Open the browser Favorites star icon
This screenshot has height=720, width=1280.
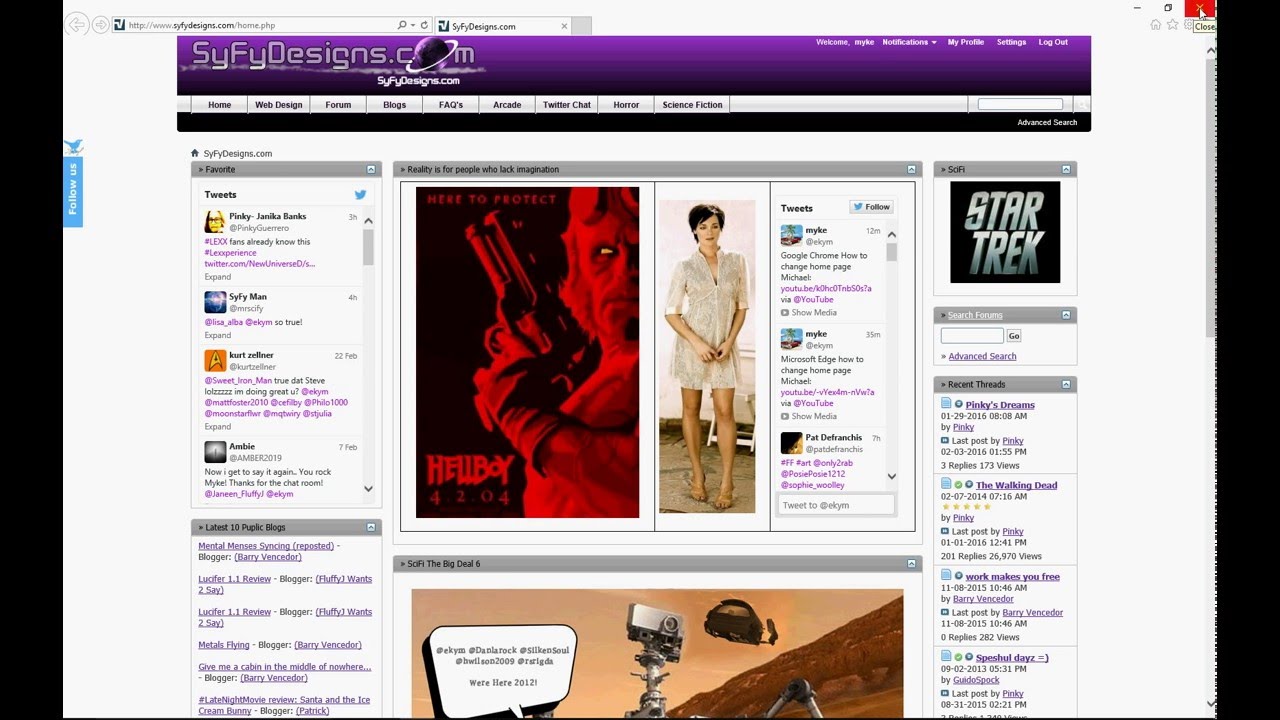1172,25
